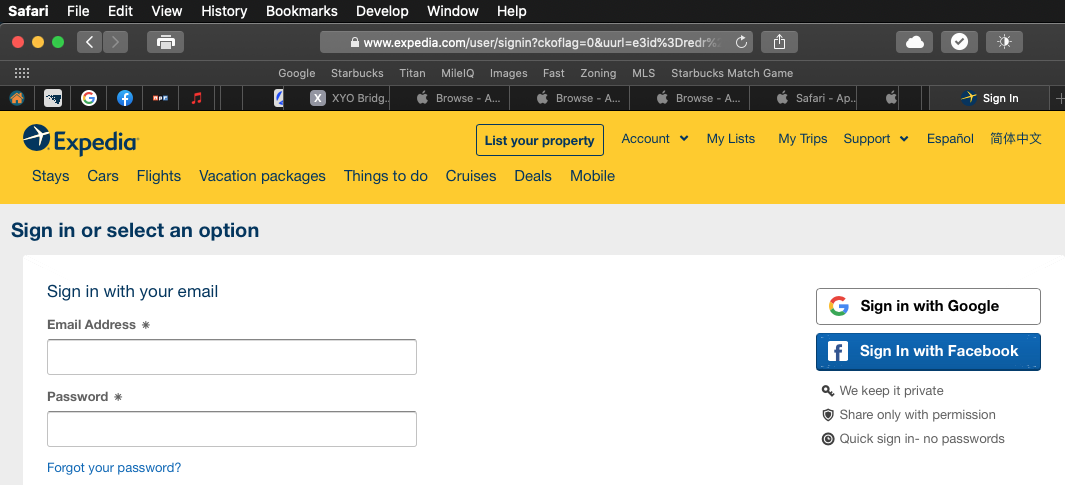Screen dimensions: 1065x485
Task: Open the Develop menu
Action: click(382, 11)
